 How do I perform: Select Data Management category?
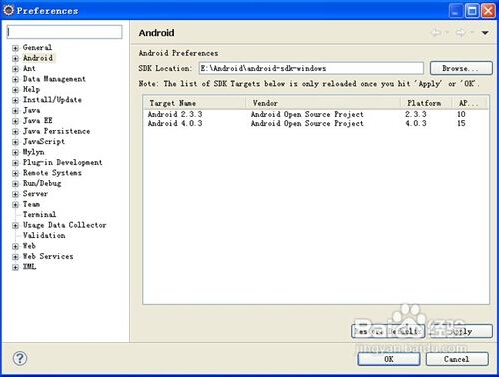pyautogui.click(x=54, y=79)
